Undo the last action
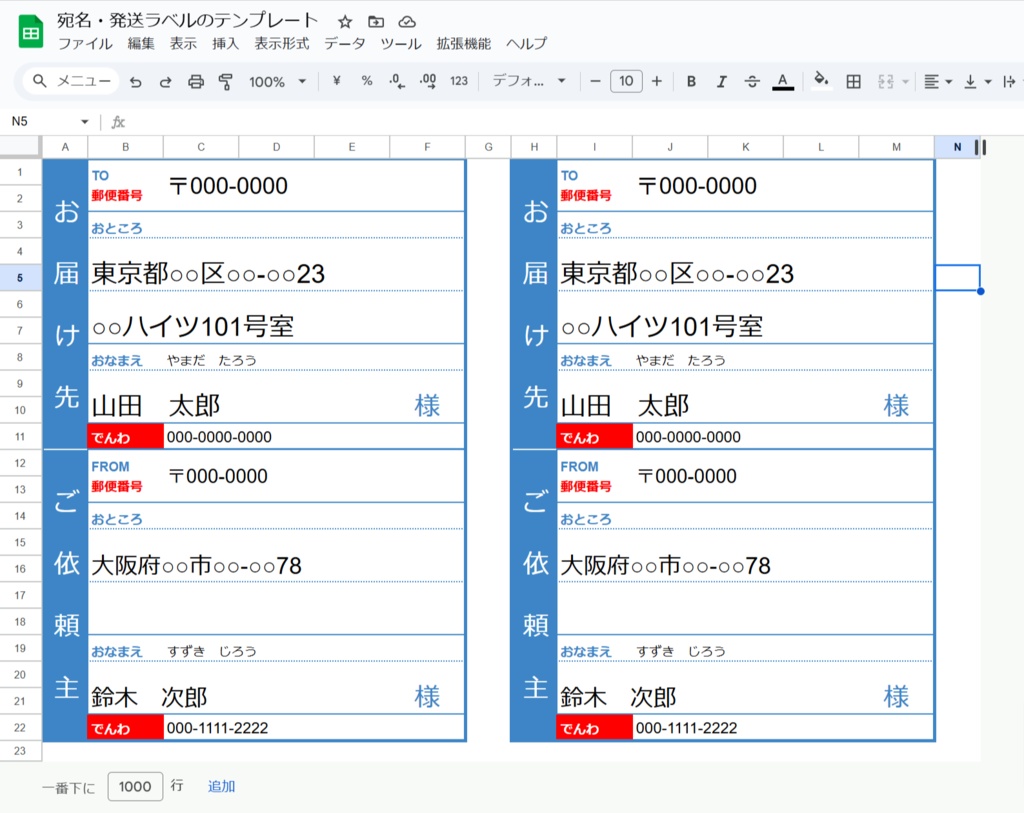1024x813 pixels. 135,82
